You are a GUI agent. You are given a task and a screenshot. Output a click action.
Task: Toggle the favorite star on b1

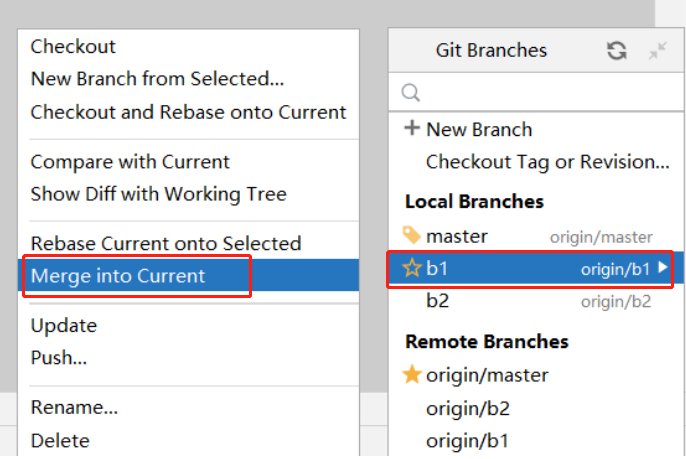click(x=412, y=268)
